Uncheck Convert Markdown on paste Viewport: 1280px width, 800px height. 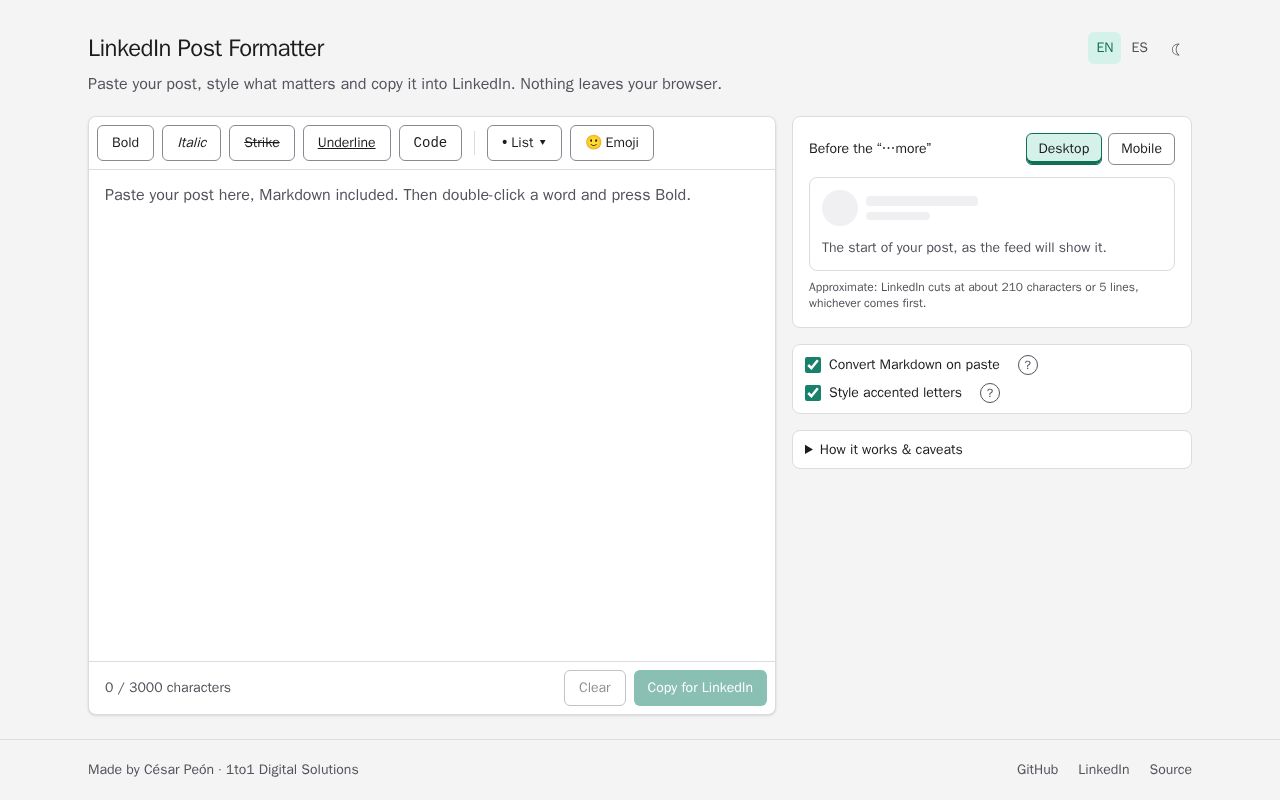click(x=813, y=365)
